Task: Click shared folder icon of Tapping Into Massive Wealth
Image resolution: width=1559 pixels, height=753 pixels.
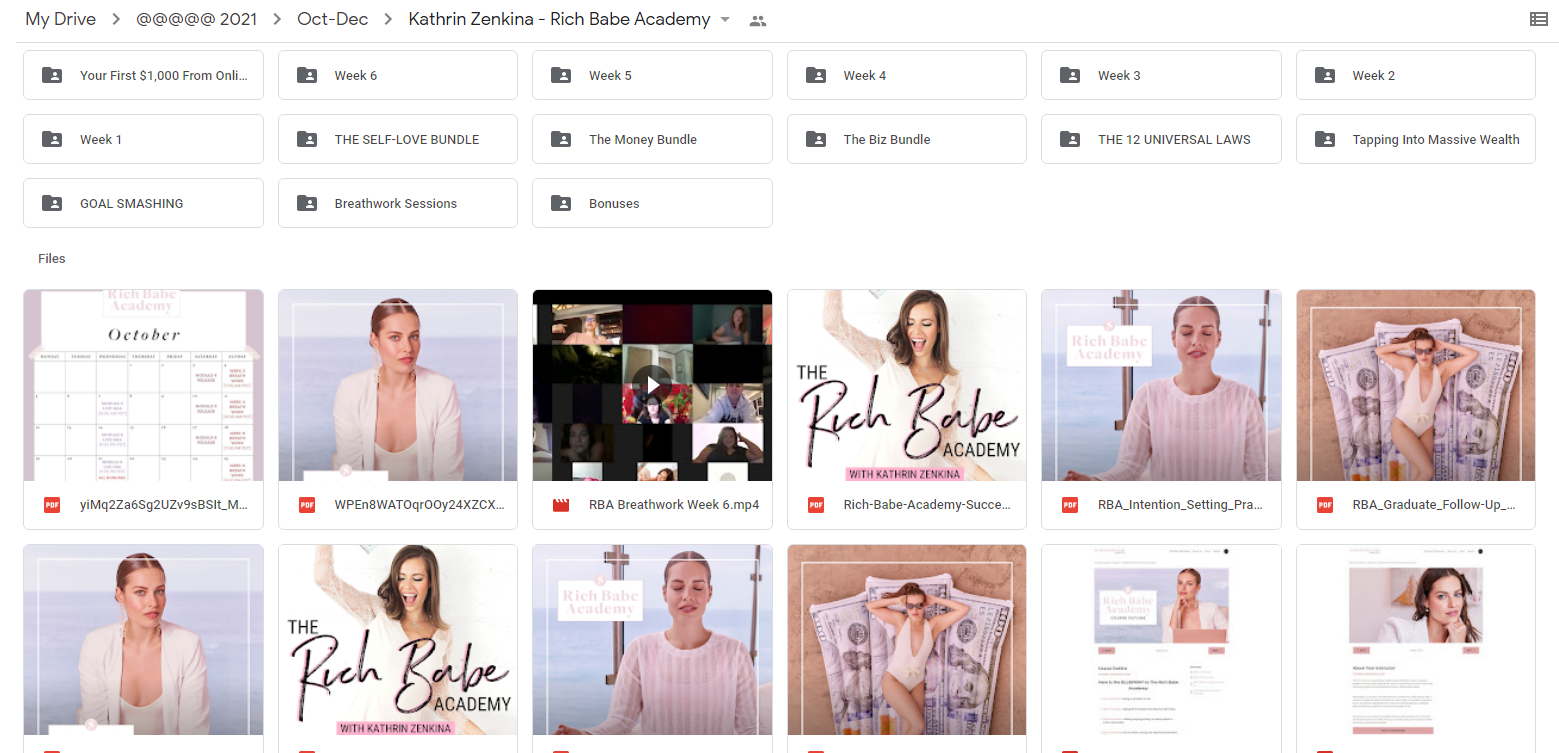Action: pos(1325,139)
